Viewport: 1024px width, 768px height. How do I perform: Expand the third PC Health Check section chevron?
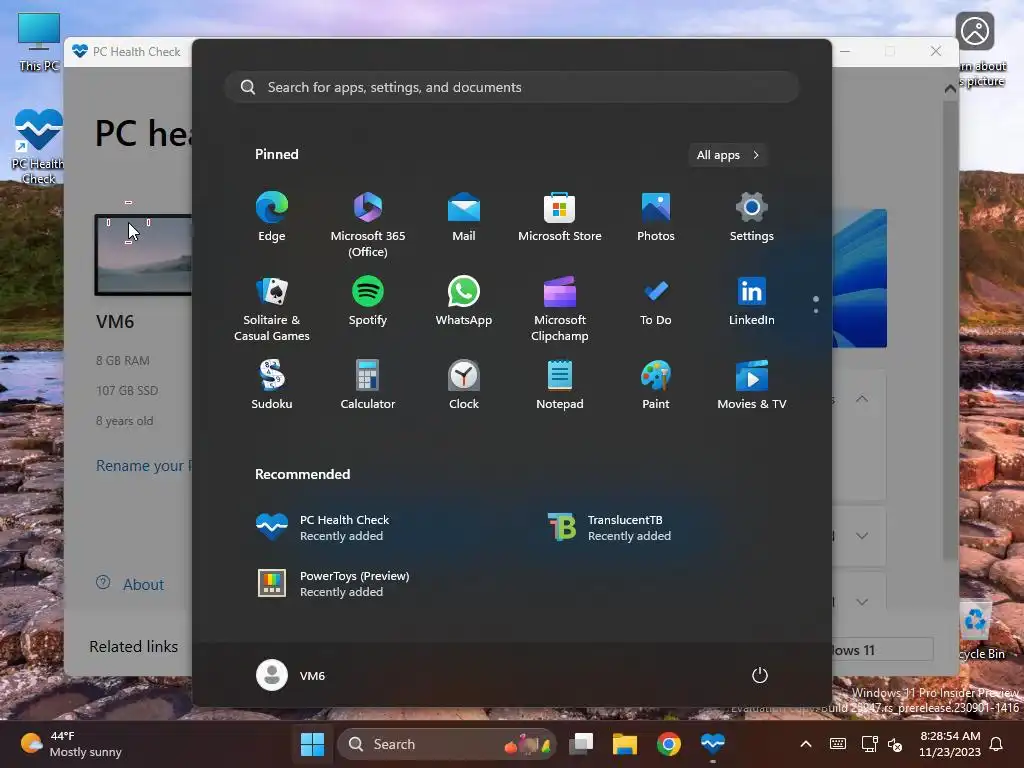pyautogui.click(x=862, y=601)
